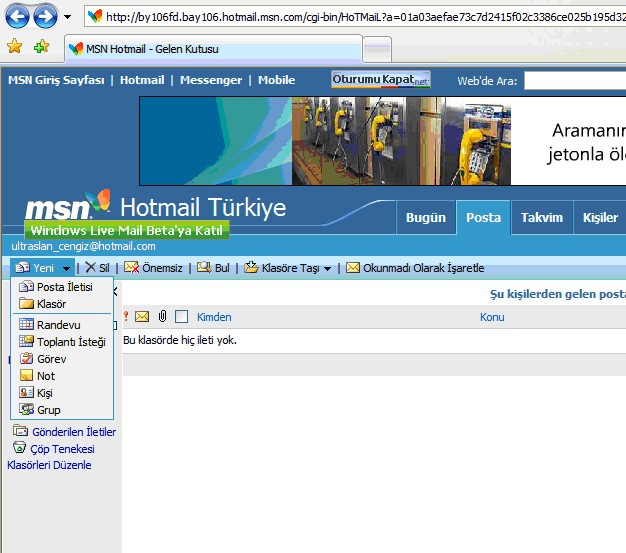626x553 pixels.
Task: Open the Gönderilen İletiler folder
Action: click(74, 432)
